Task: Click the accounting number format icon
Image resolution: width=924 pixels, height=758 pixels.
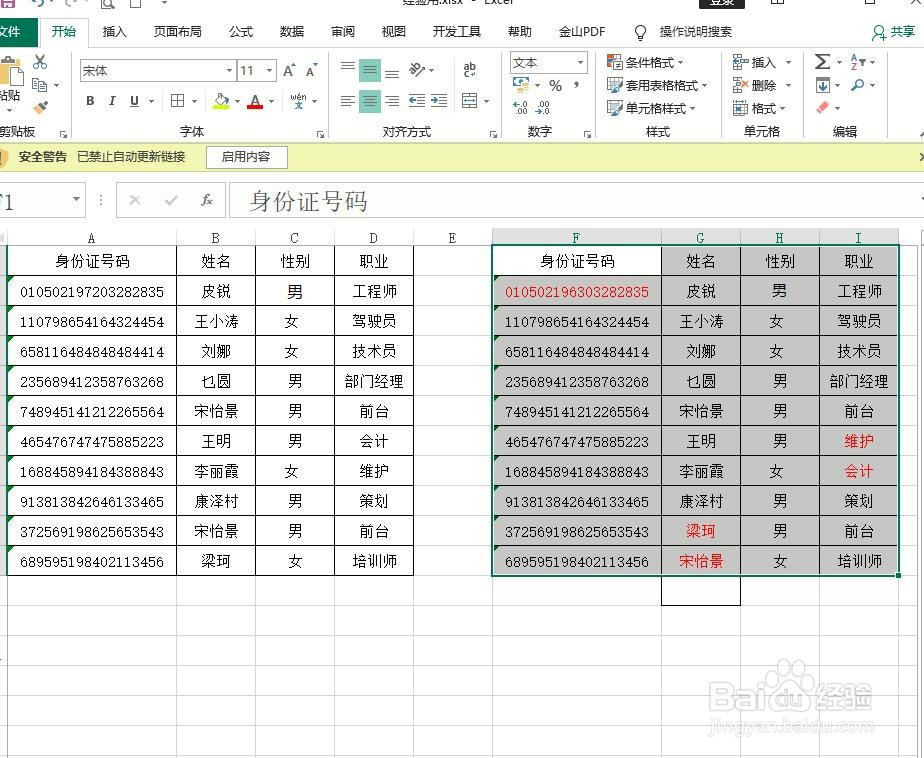Action: [x=521, y=85]
